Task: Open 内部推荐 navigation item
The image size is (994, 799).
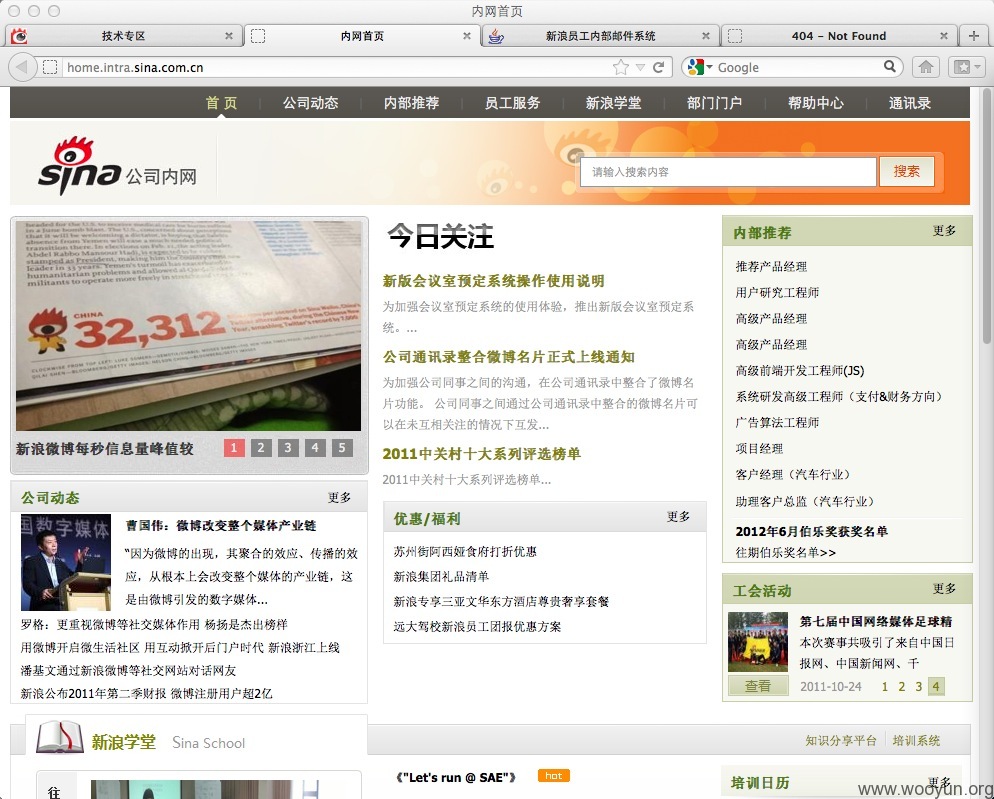Action: pos(411,103)
